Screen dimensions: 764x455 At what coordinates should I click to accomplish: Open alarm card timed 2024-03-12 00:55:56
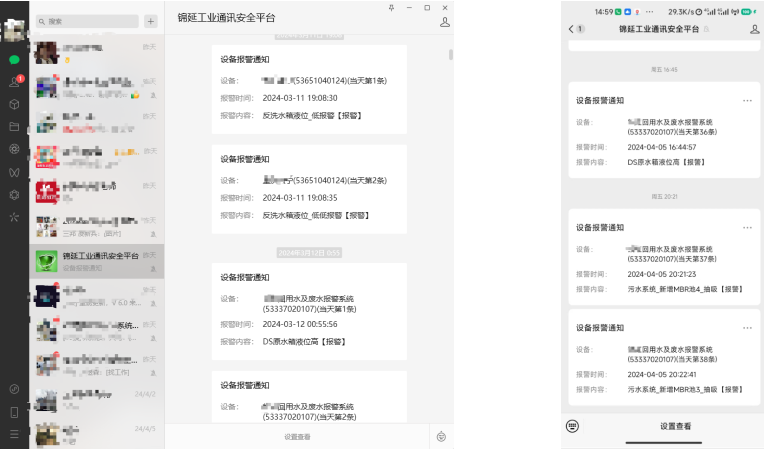(x=309, y=311)
